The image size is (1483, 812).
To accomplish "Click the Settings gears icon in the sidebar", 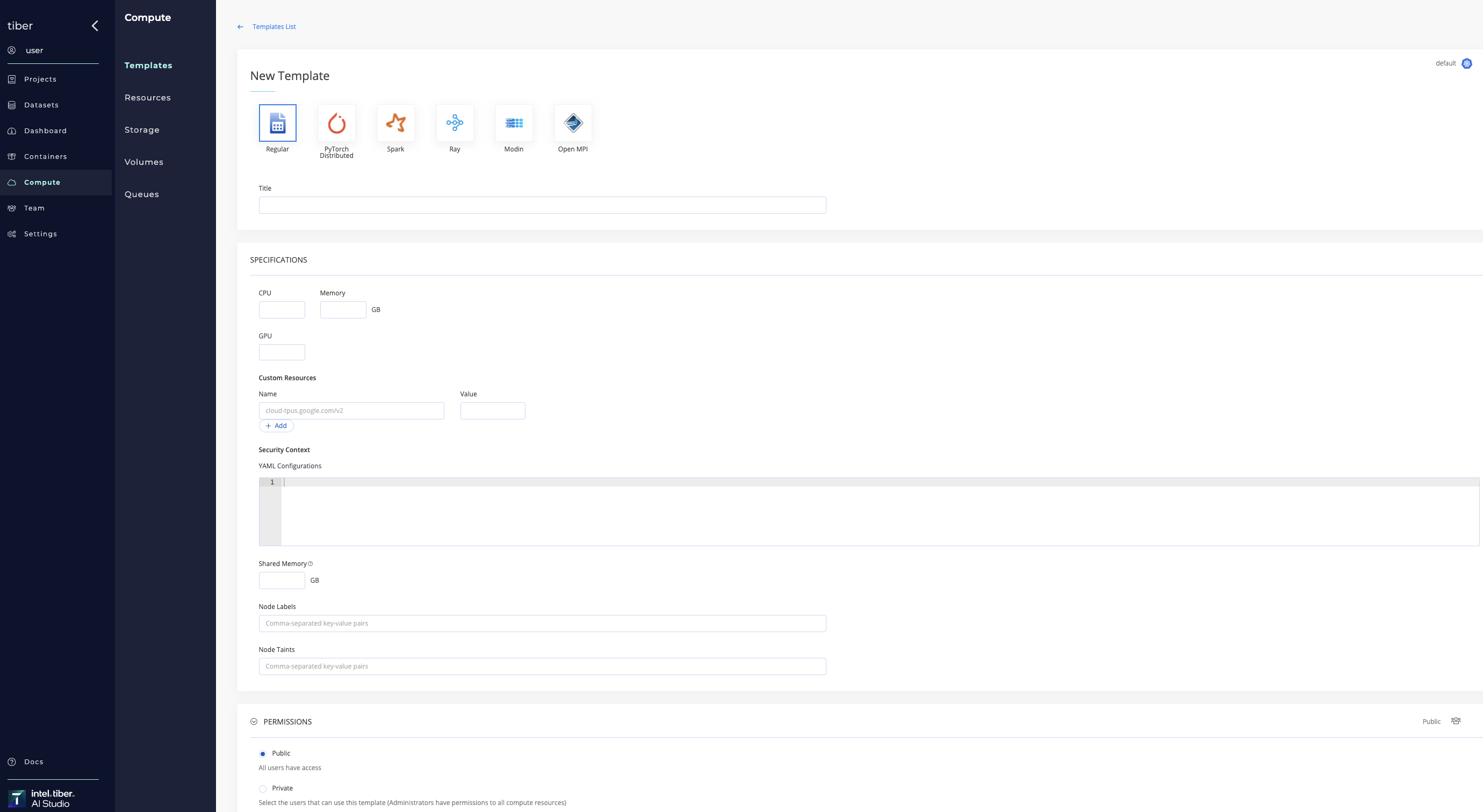I will (11, 234).
